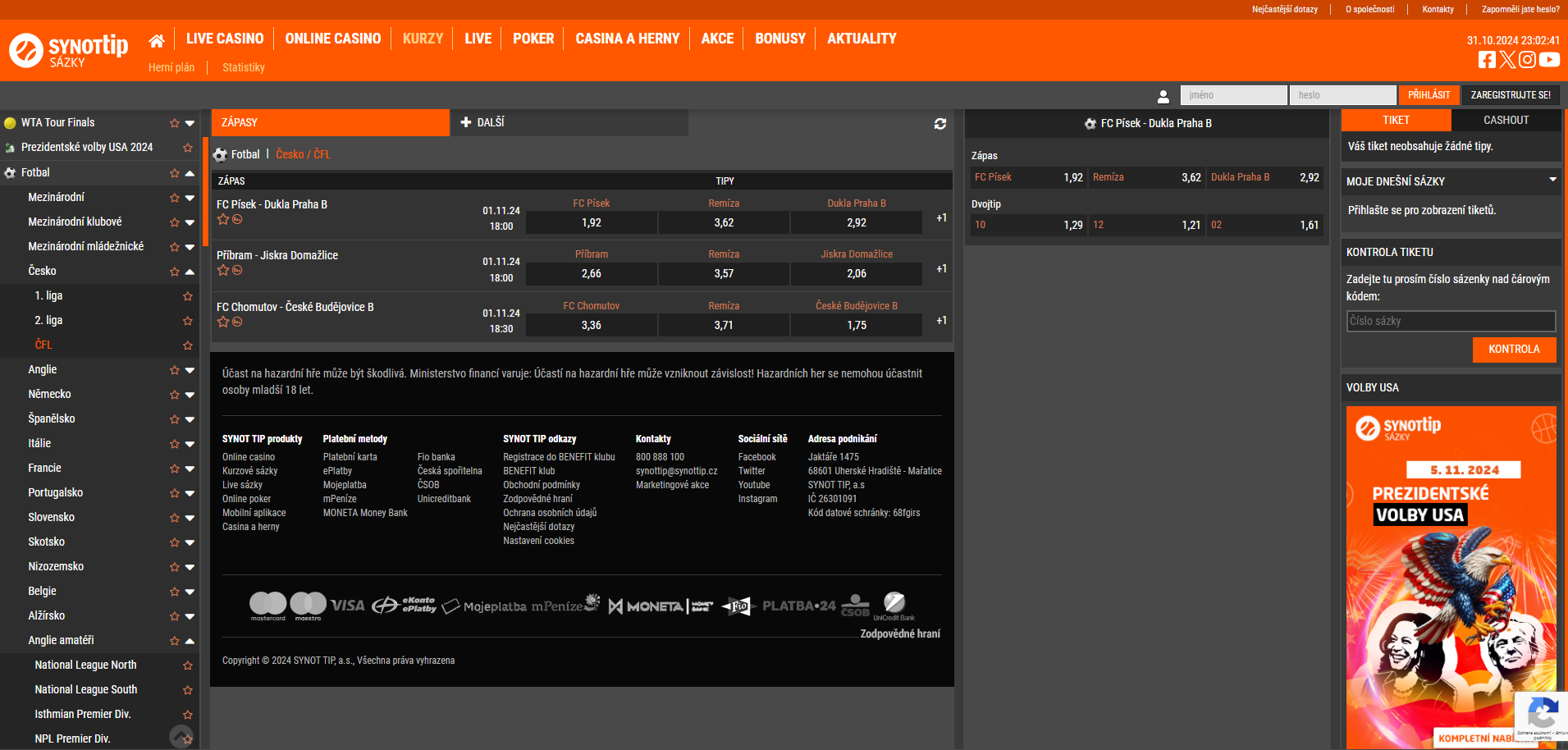Select odds 1,92 for FC Písek win

592,222
